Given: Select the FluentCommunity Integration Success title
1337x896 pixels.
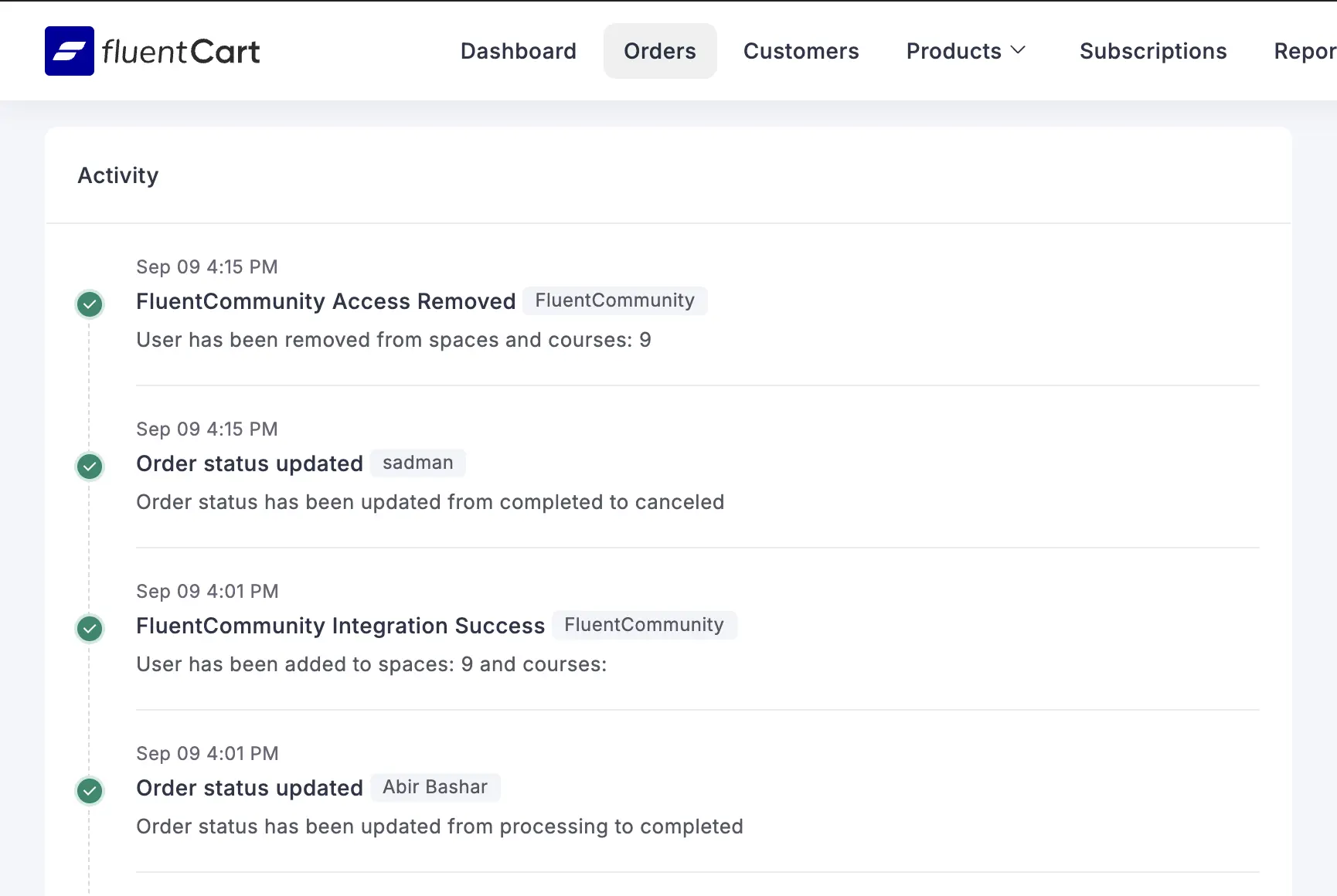Looking at the screenshot, I should tap(341, 626).
